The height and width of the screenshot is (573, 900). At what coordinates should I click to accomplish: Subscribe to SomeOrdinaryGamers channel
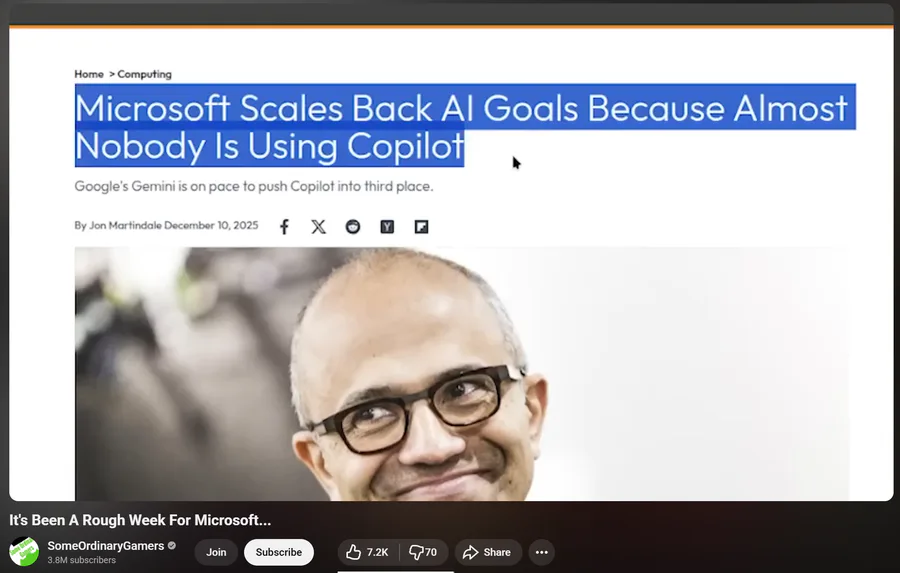coord(279,552)
